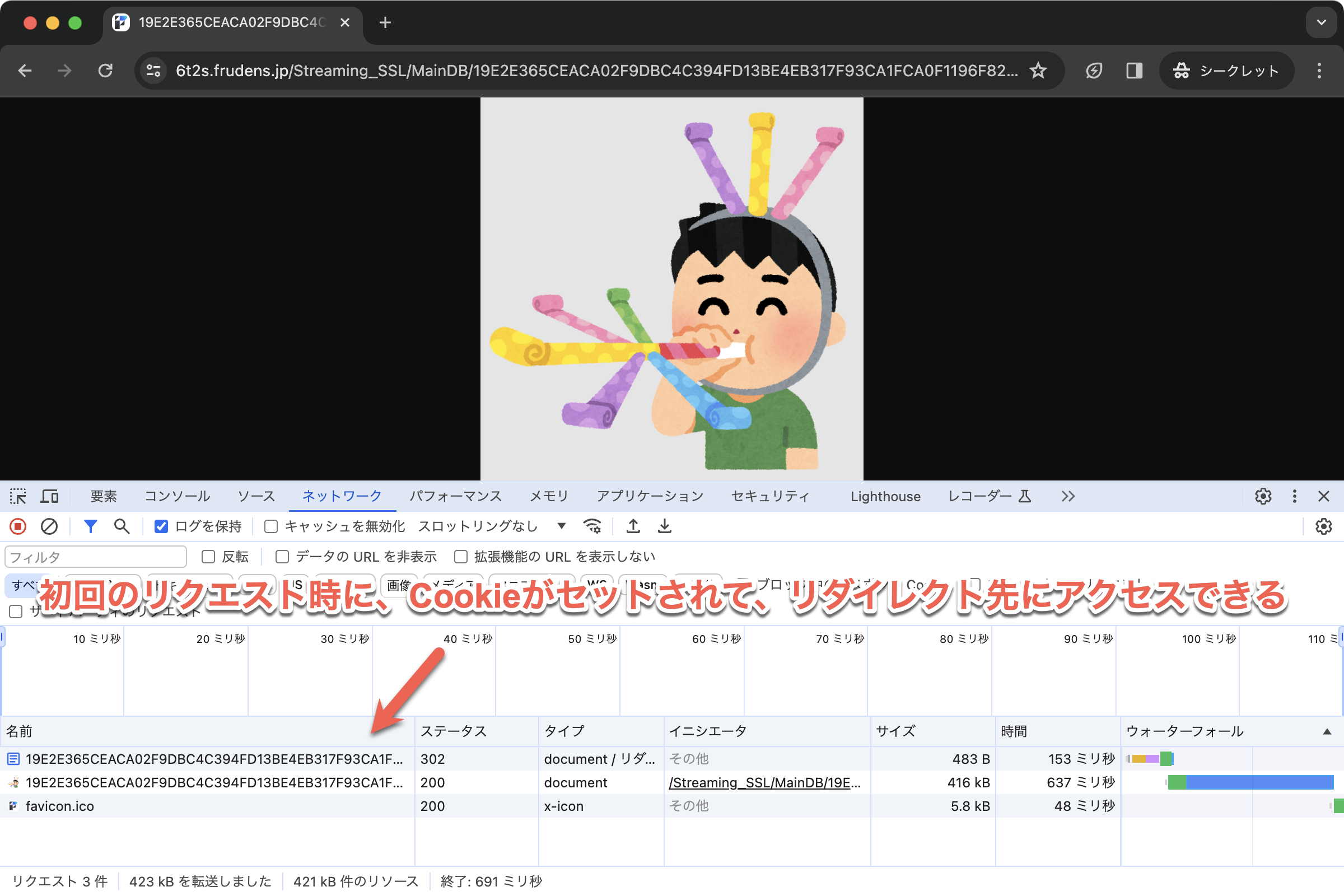Image resolution: width=1344 pixels, height=896 pixels.
Task: Click the 40 ミリ秒 timeline overview marker
Action: tap(468, 639)
